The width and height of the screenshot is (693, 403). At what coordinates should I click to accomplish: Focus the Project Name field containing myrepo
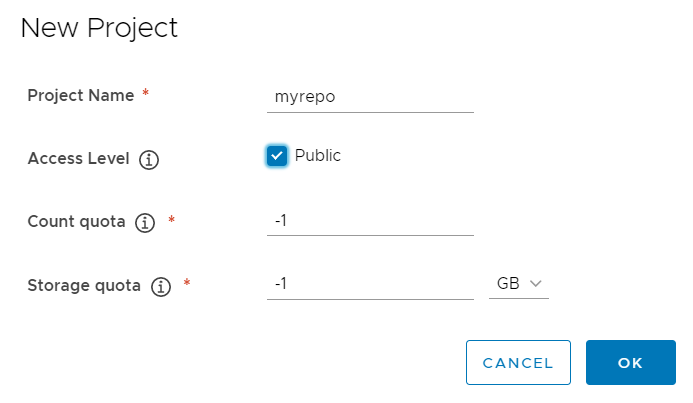pos(370,98)
